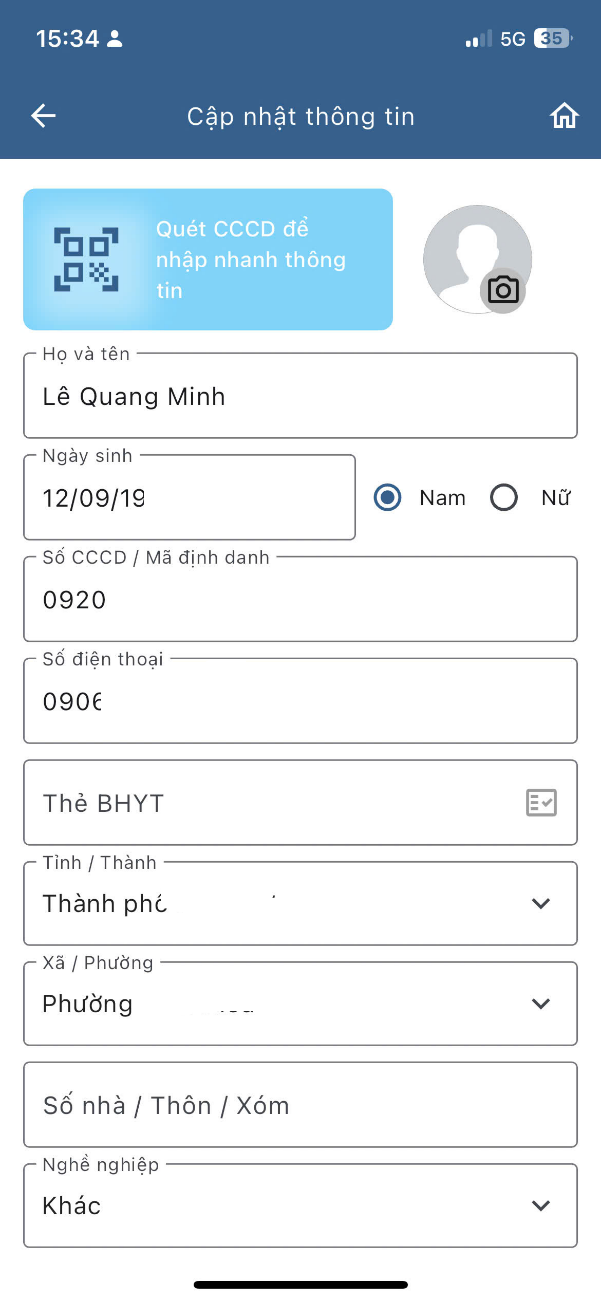Focus the Số CCCD / Mã định danh field
This screenshot has height=1301, width=601.
300,600
